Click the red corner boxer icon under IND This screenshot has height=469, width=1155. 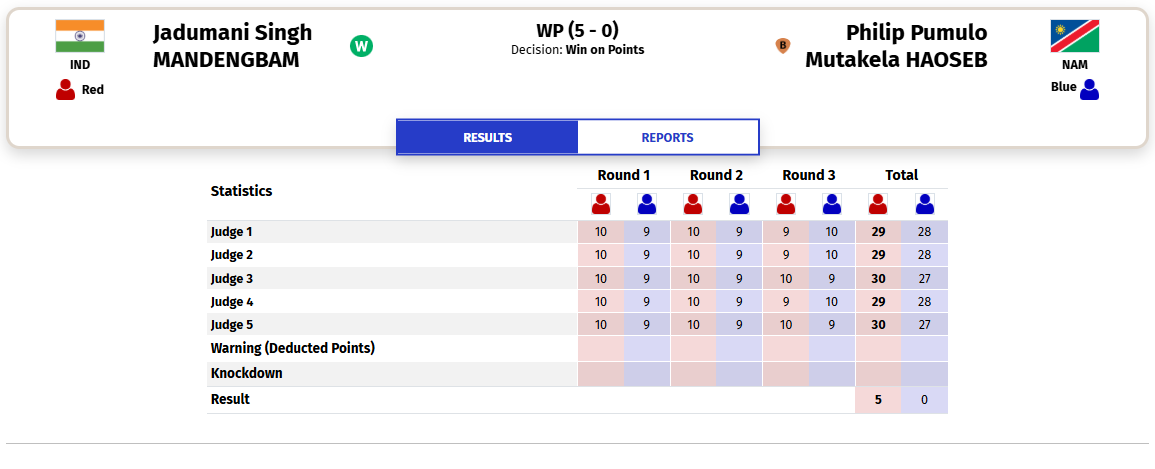[x=66, y=90]
